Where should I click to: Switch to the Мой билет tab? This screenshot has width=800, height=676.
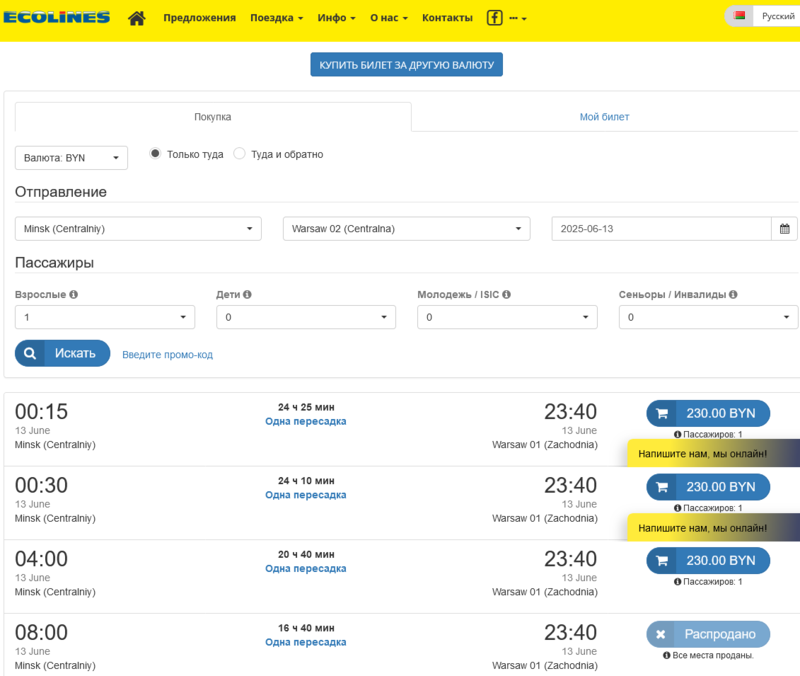click(x=604, y=117)
